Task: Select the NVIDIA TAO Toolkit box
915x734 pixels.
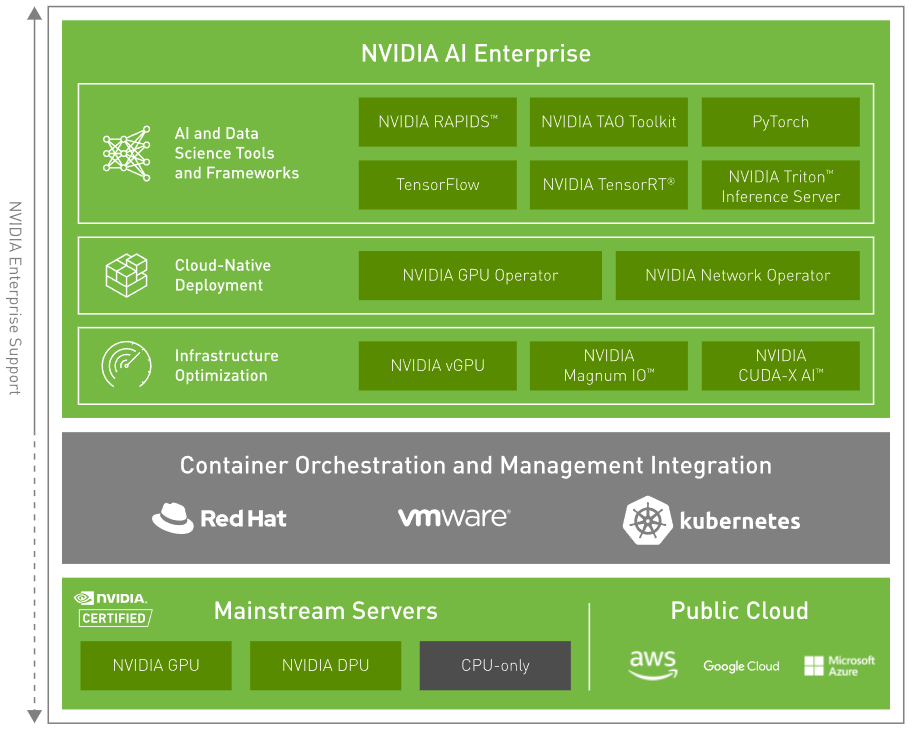Action: 609,122
